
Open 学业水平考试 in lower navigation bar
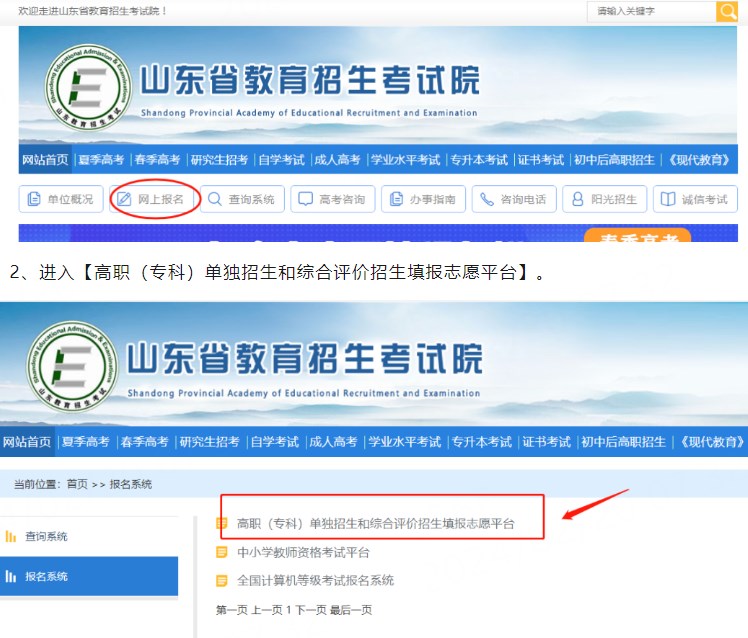tap(405, 442)
